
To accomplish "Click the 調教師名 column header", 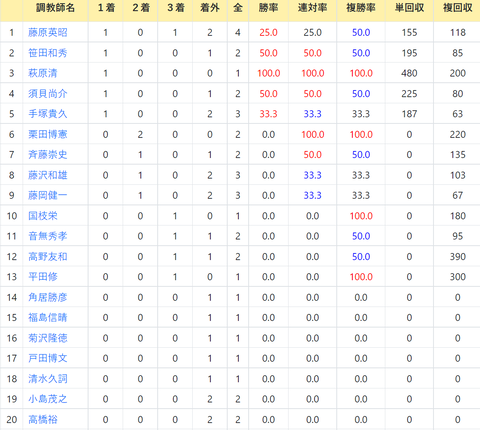I will 55,8.
